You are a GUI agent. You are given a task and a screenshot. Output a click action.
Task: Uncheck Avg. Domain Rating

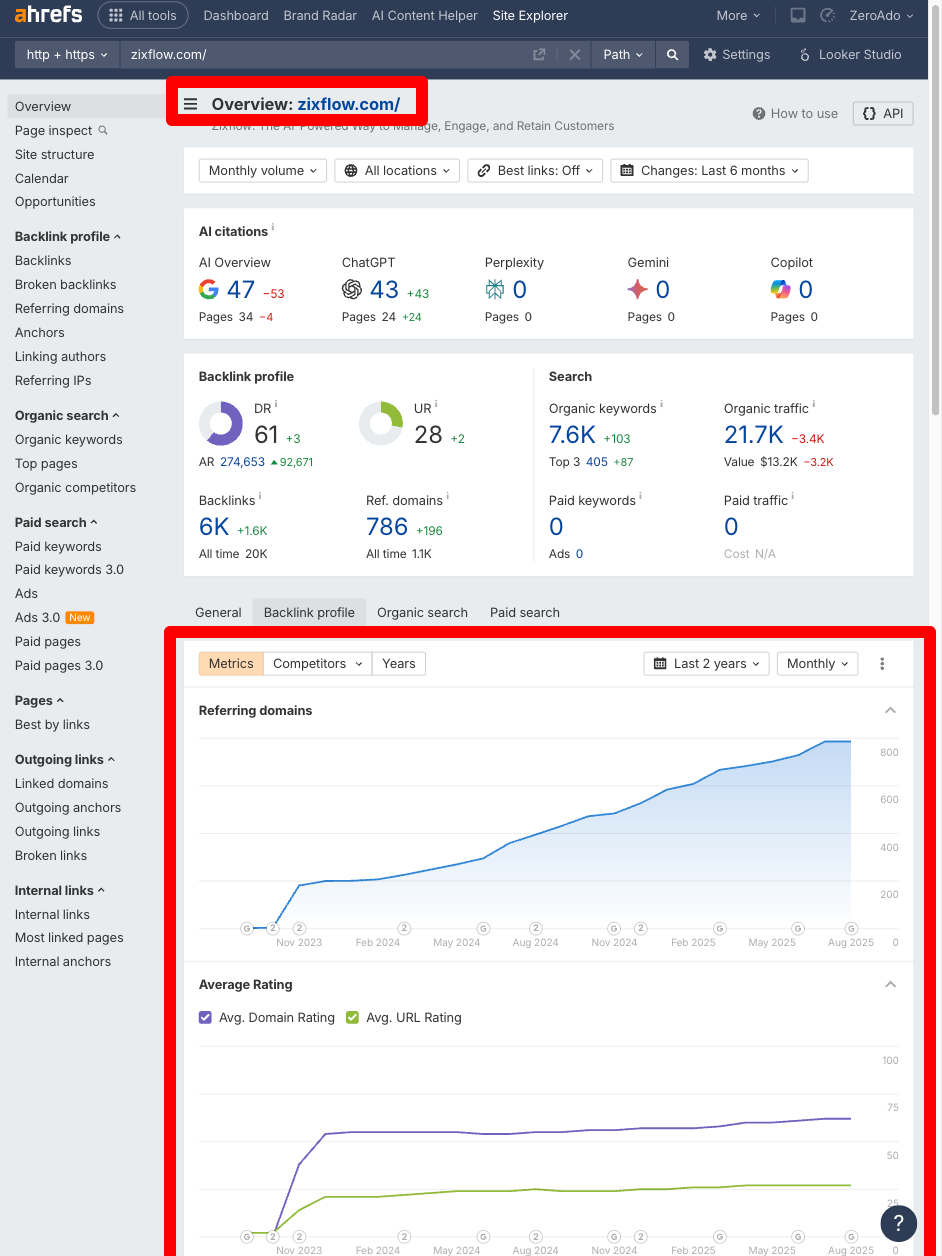click(205, 1016)
